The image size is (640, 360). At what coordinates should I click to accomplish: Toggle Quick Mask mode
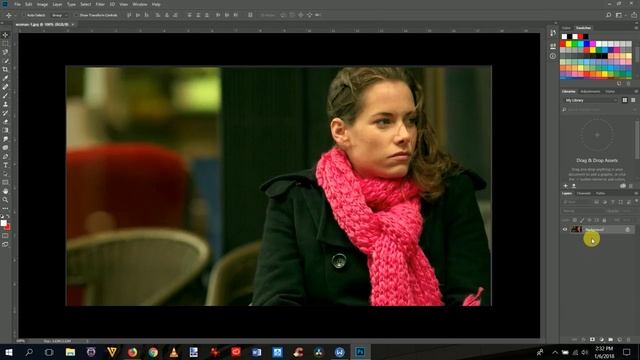tap(5, 236)
